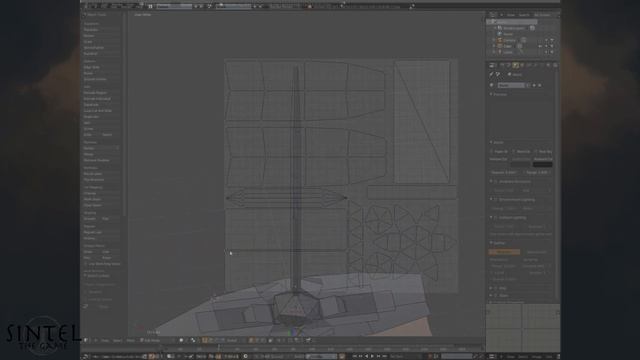Select face select mode icon
The height and width of the screenshot is (360, 640).
pyautogui.click(x=263, y=340)
